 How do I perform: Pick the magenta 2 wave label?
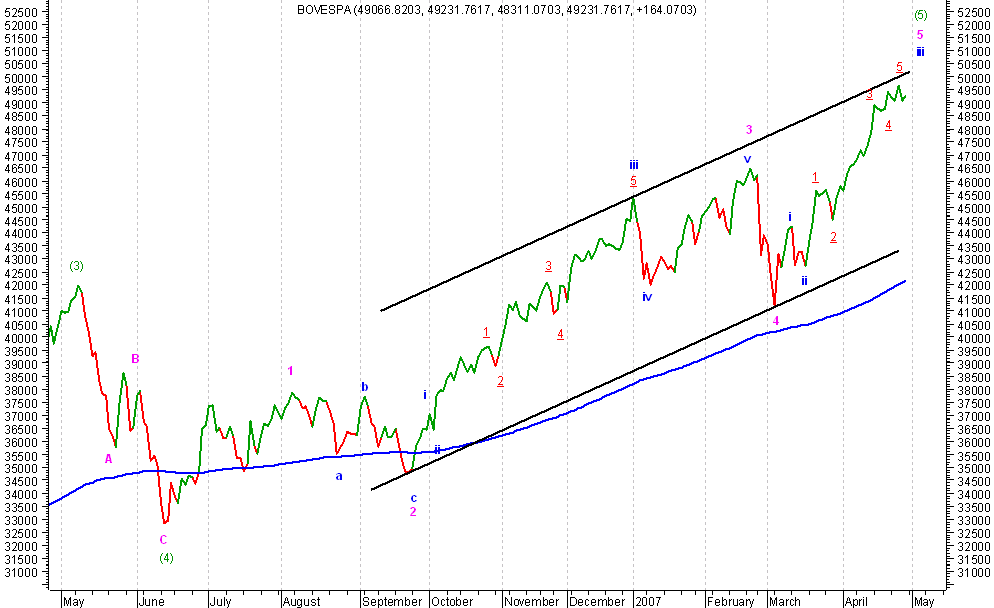pyautogui.click(x=413, y=512)
